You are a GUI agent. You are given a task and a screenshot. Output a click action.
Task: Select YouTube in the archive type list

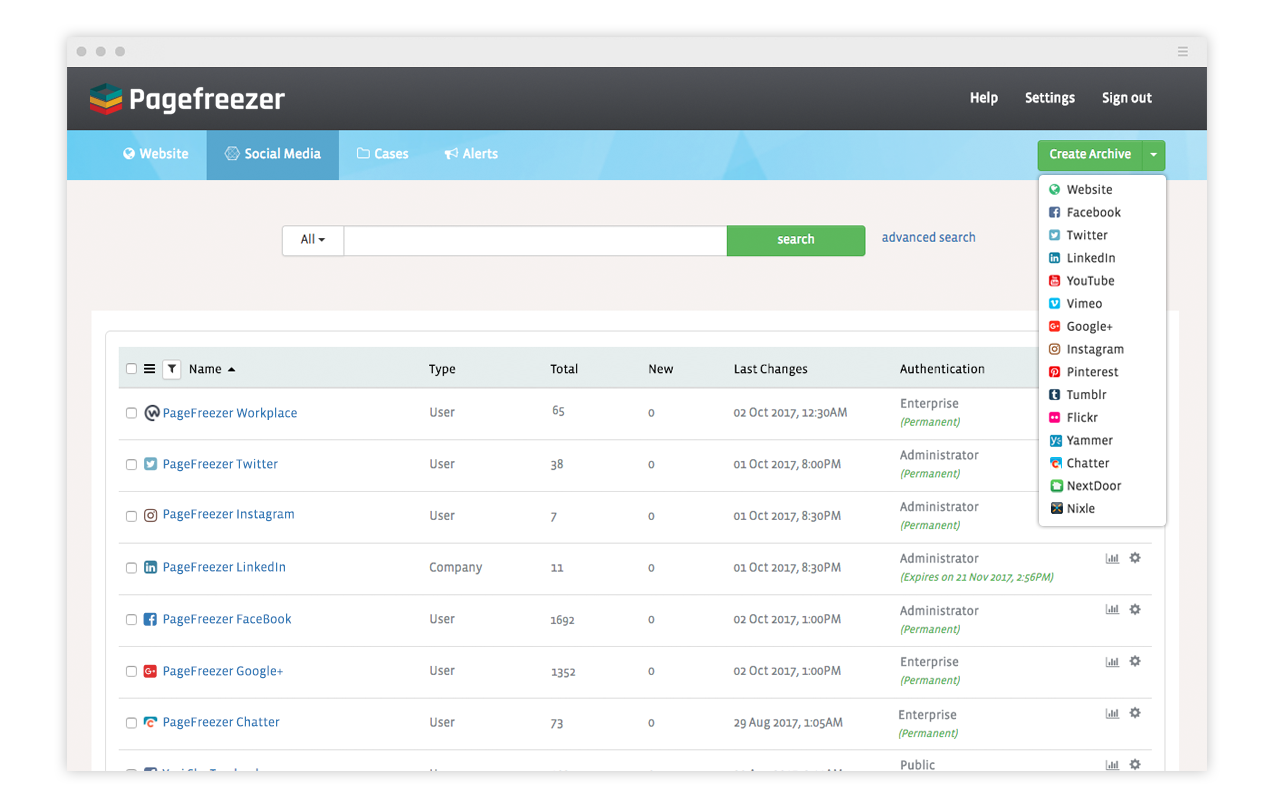(1089, 281)
